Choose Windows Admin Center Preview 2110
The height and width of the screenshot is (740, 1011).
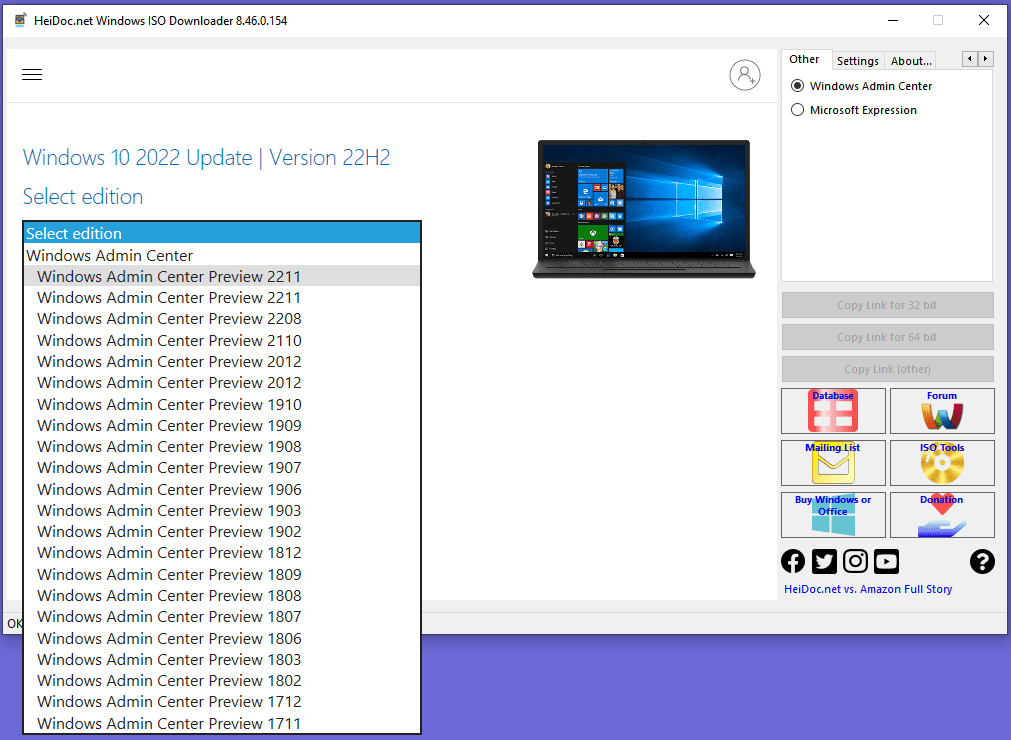tap(222, 340)
